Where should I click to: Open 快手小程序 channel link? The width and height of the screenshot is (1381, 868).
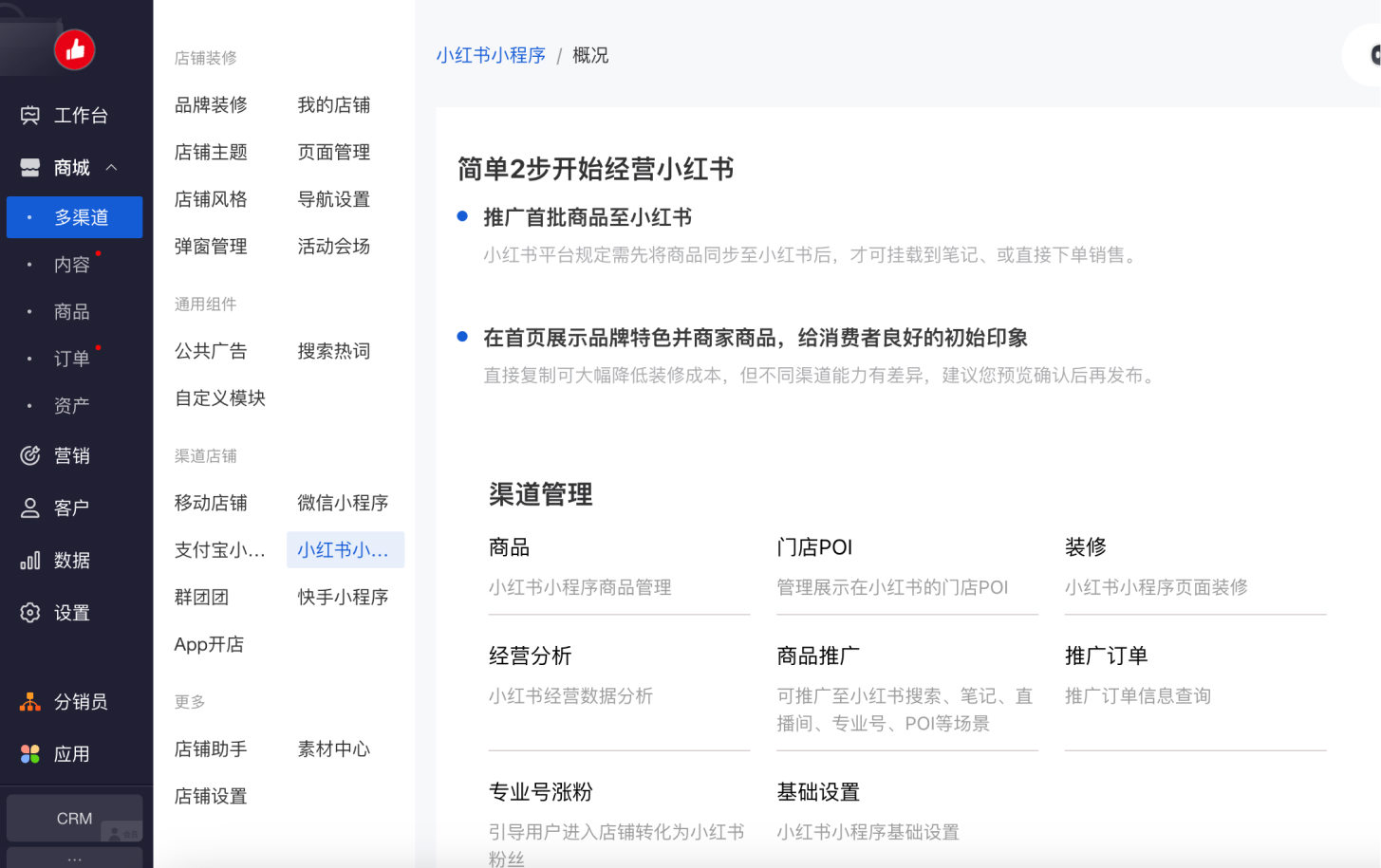coord(343,598)
